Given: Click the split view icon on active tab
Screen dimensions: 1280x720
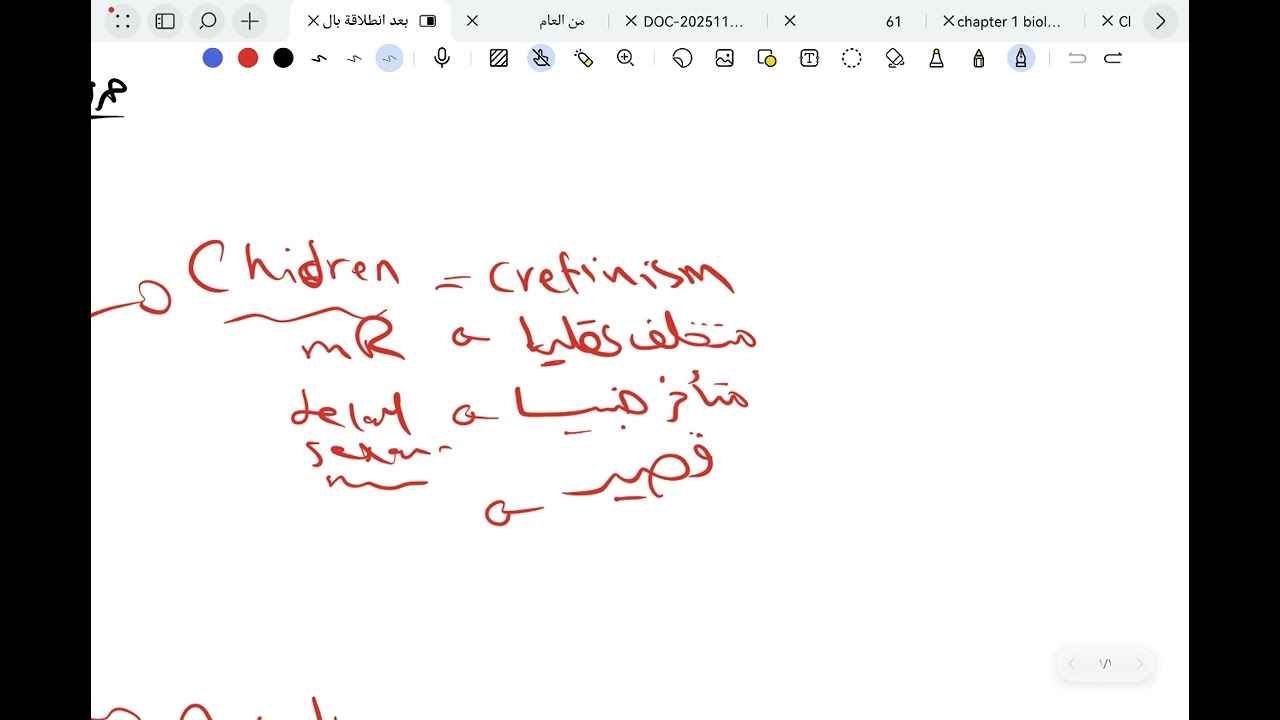Looking at the screenshot, I should 428,21.
